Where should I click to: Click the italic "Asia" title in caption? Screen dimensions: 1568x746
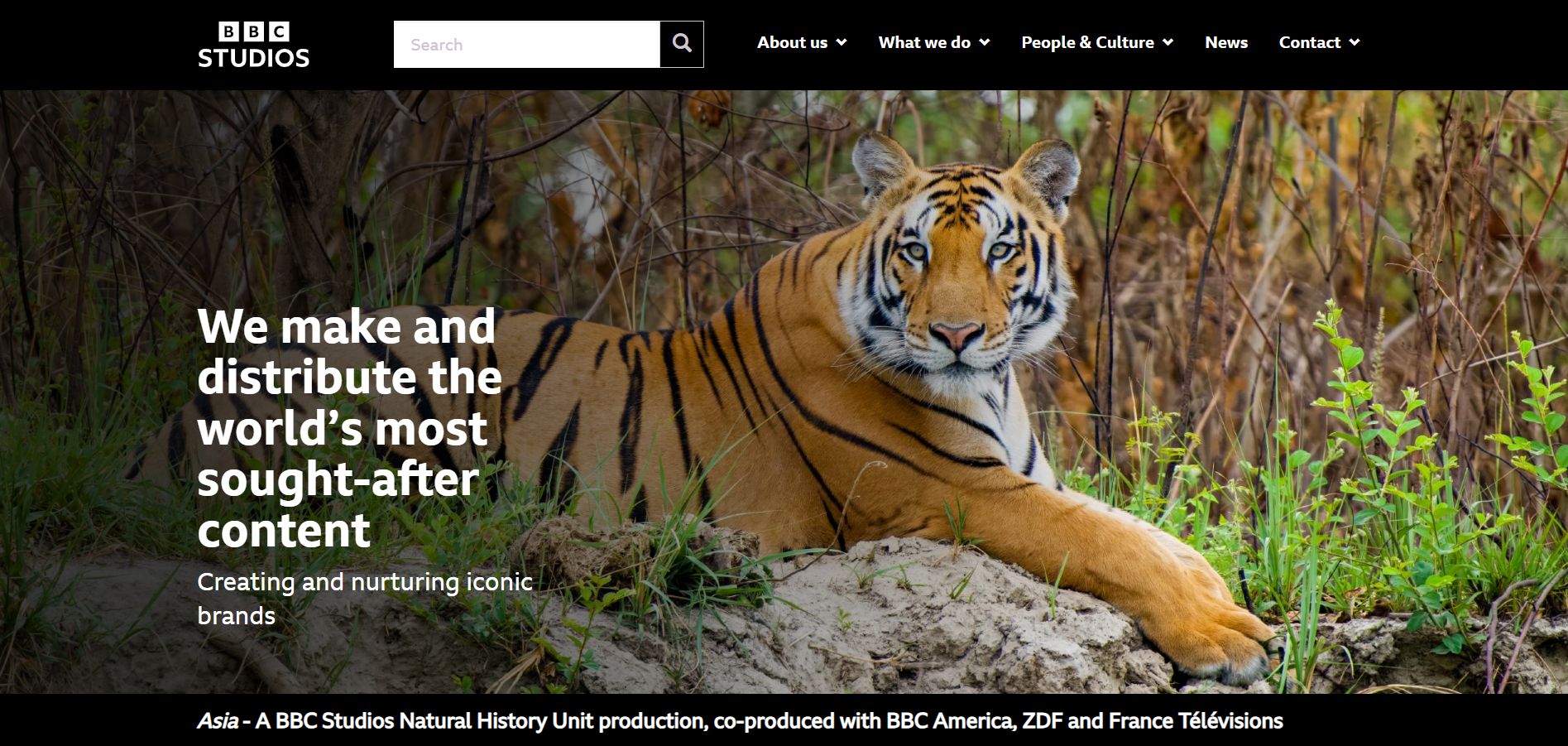pos(218,721)
